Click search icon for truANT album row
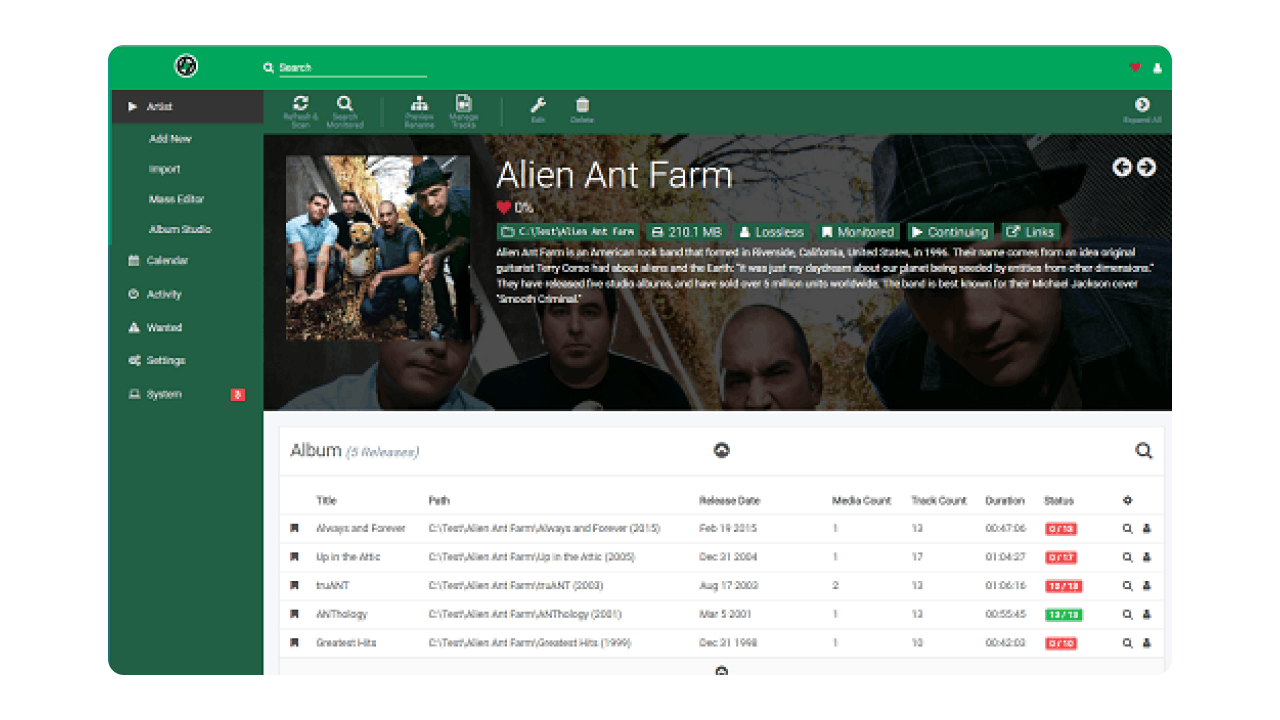This screenshot has width=1280, height=720. (1127, 586)
